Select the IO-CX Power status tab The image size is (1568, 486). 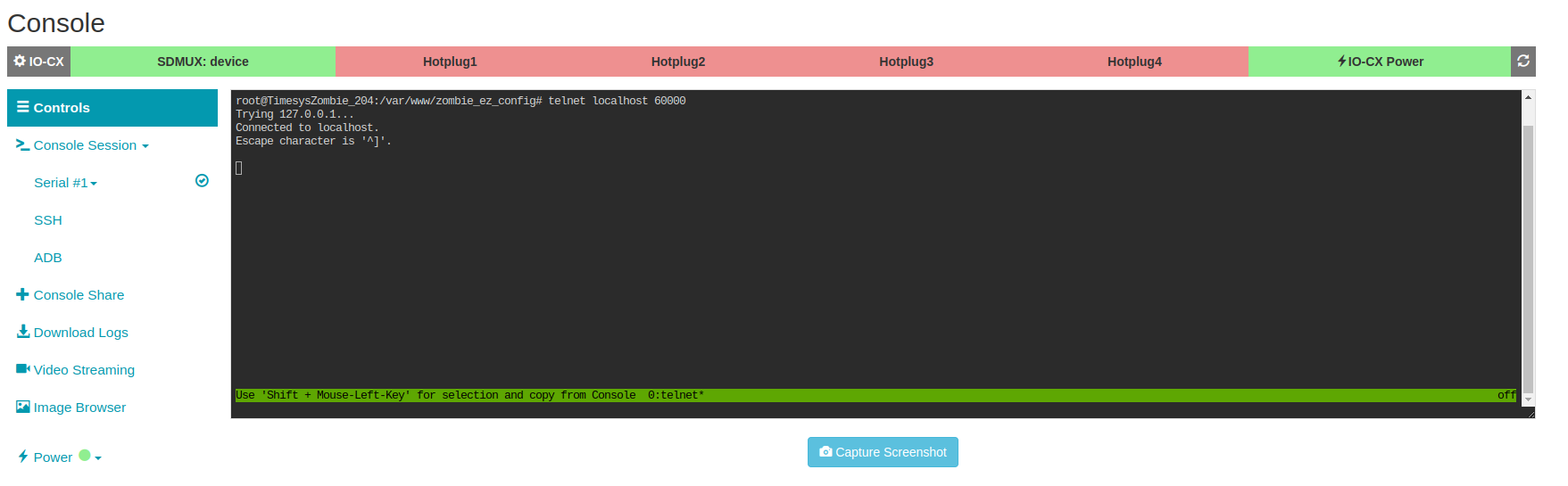tap(1380, 62)
